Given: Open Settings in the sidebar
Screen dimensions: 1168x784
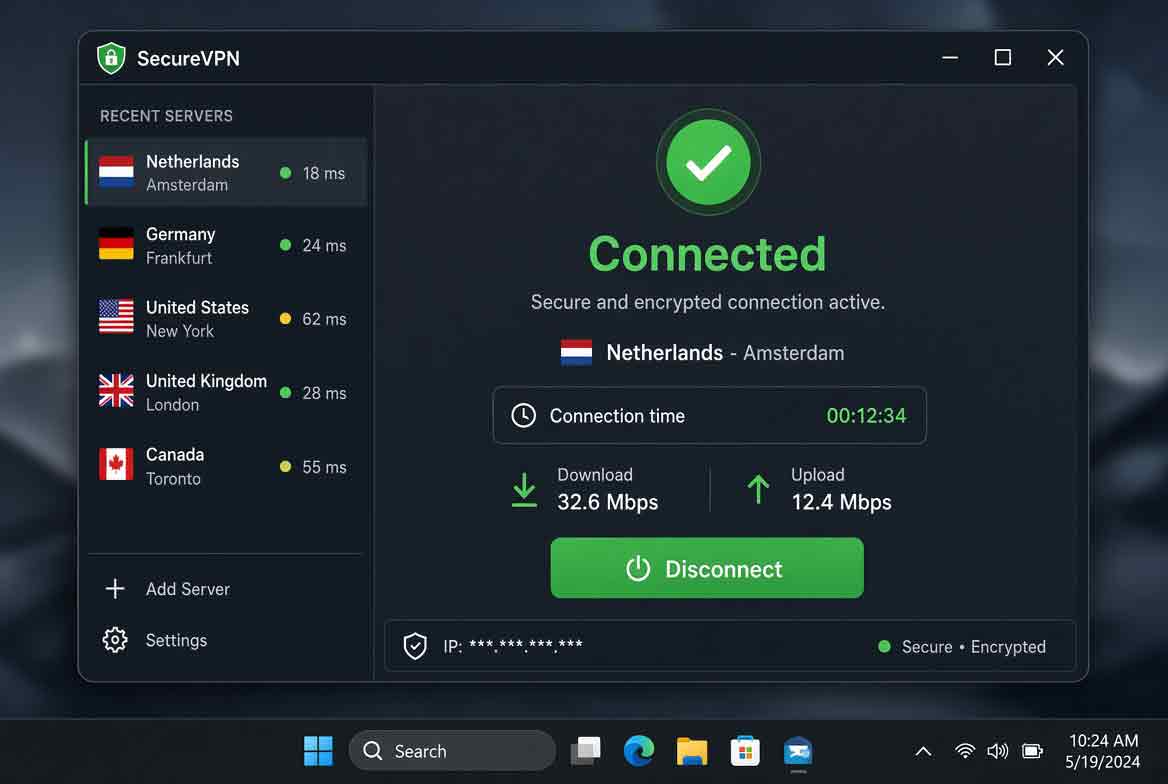Looking at the screenshot, I should click(x=155, y=640).
